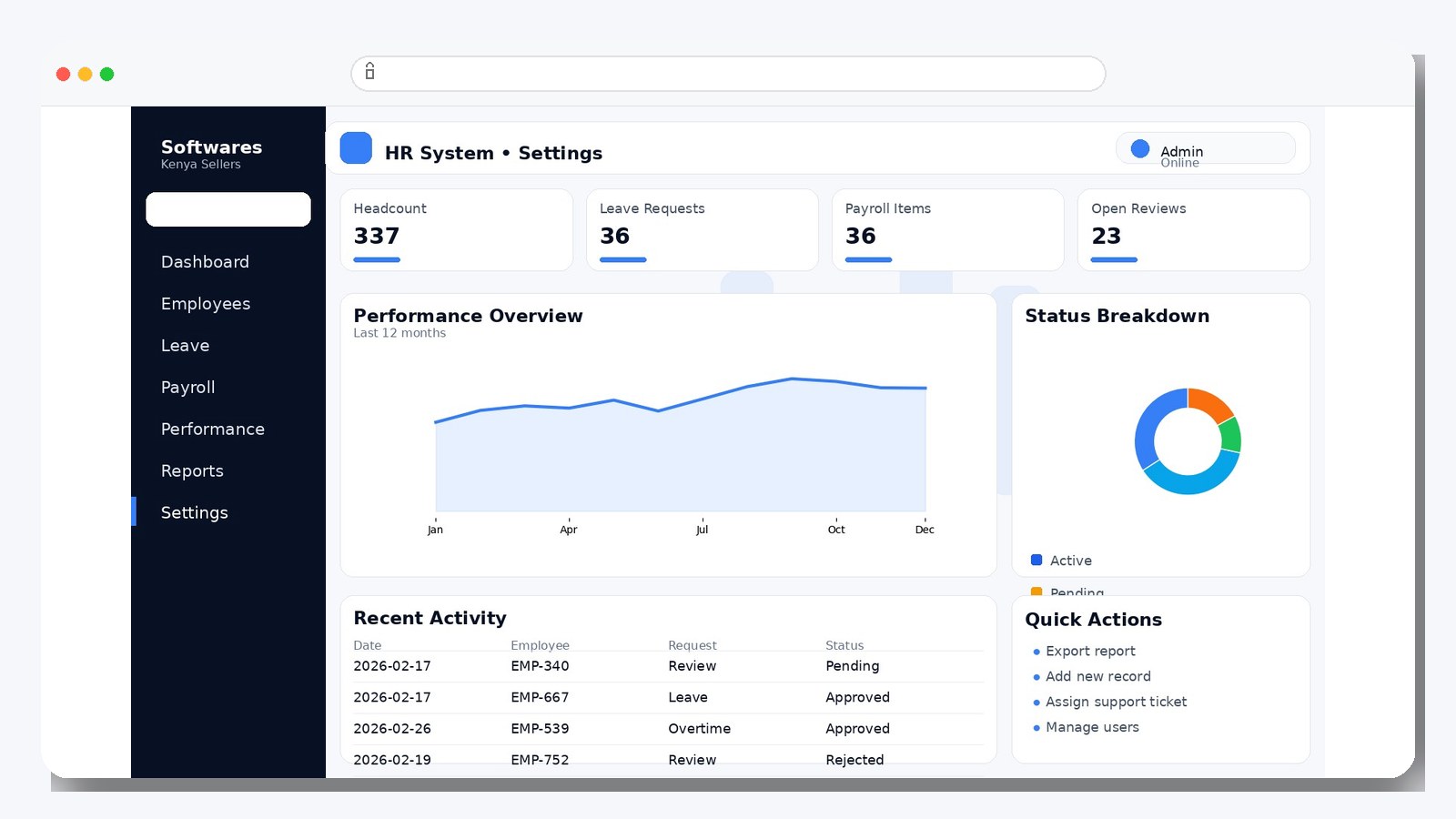The image size is (1456, 819).
Task: Click the browser search input field
Action: 728,73
